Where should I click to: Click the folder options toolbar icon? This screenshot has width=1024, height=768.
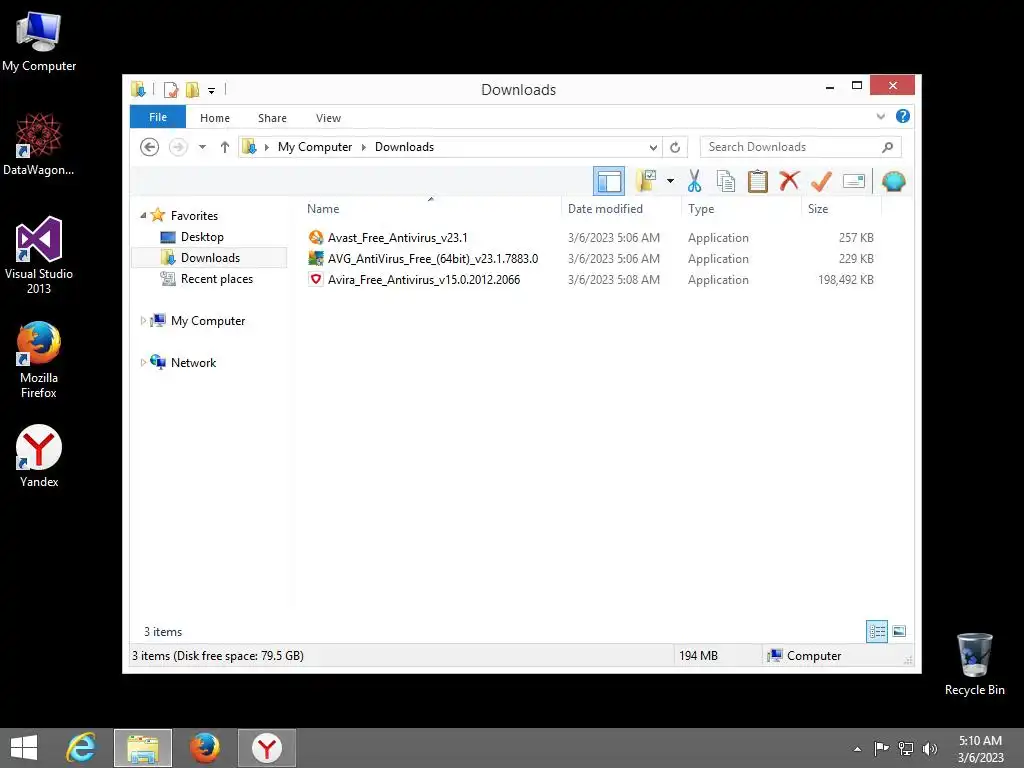click(x=646, y=181)
